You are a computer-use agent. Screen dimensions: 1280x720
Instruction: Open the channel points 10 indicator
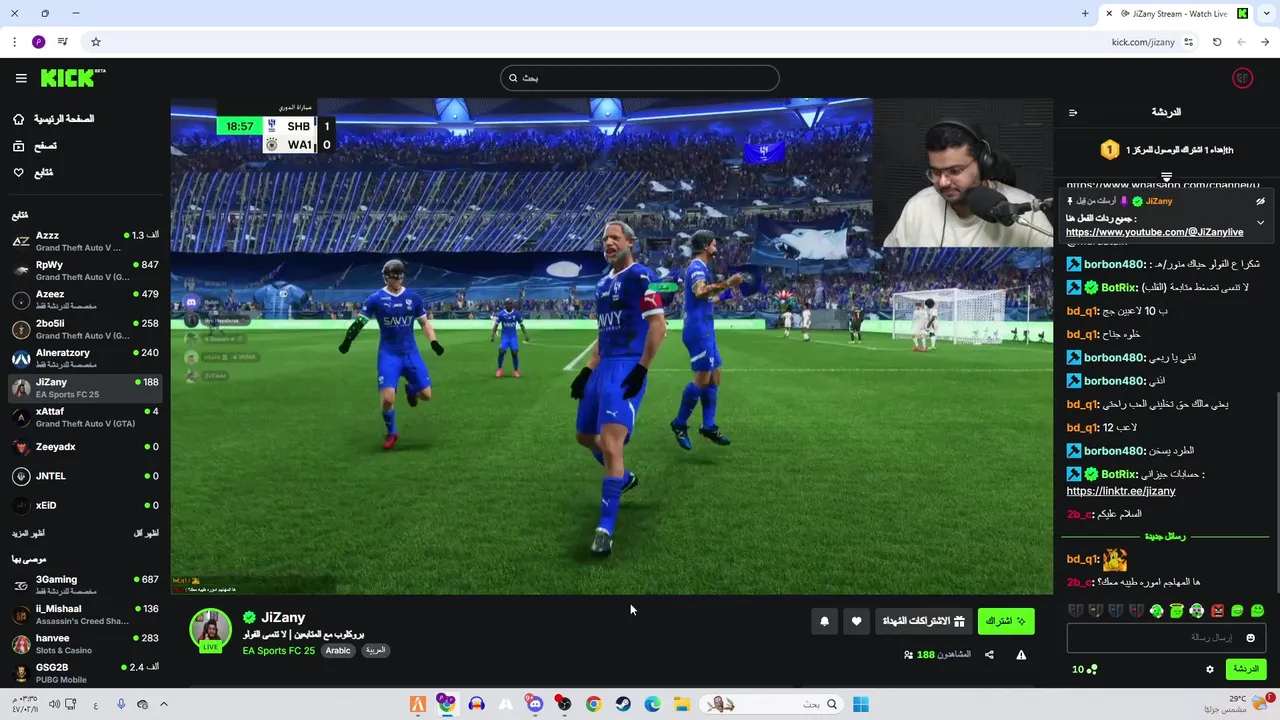coord(1084,669)
